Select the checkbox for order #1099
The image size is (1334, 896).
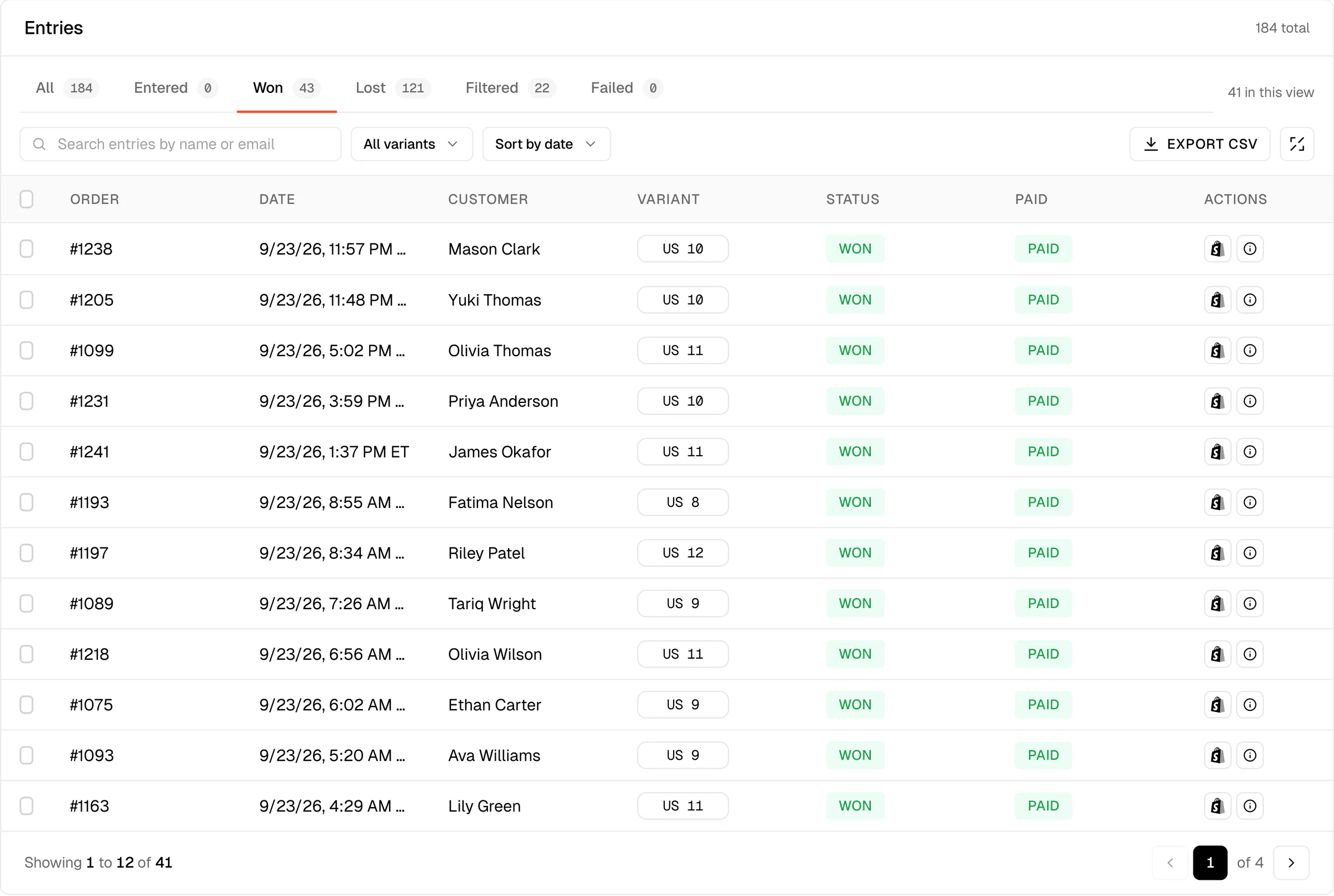point(26,350)
